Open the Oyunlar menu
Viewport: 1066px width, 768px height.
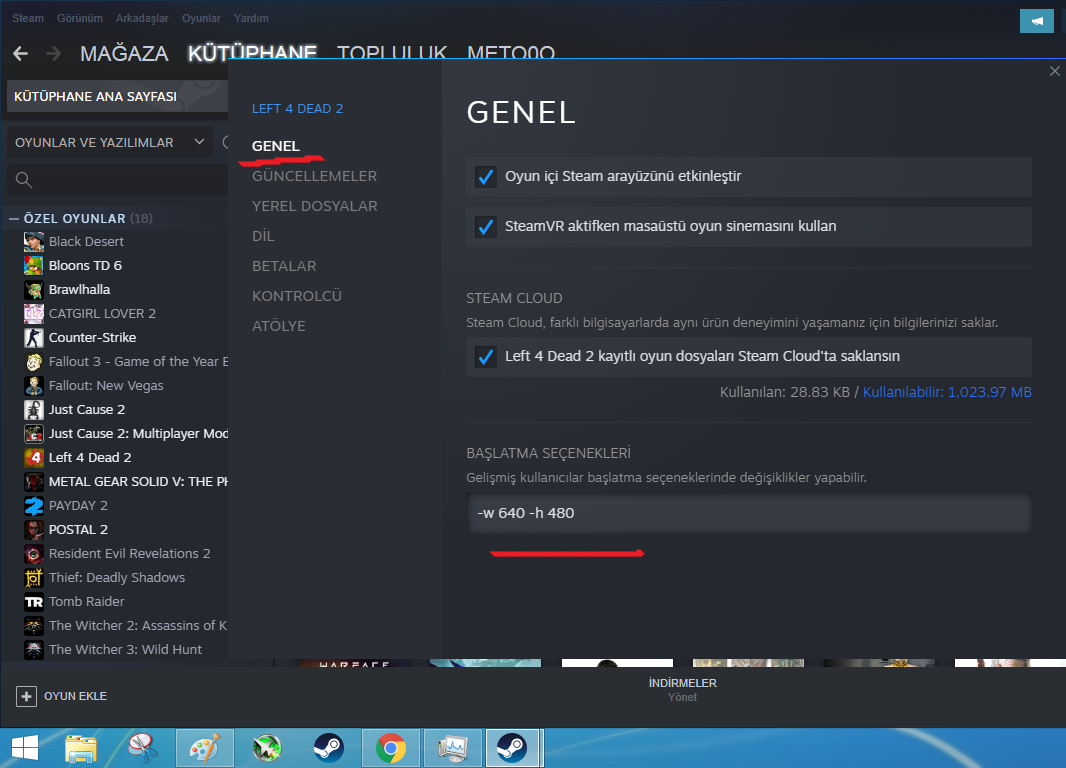click(201, 18)
